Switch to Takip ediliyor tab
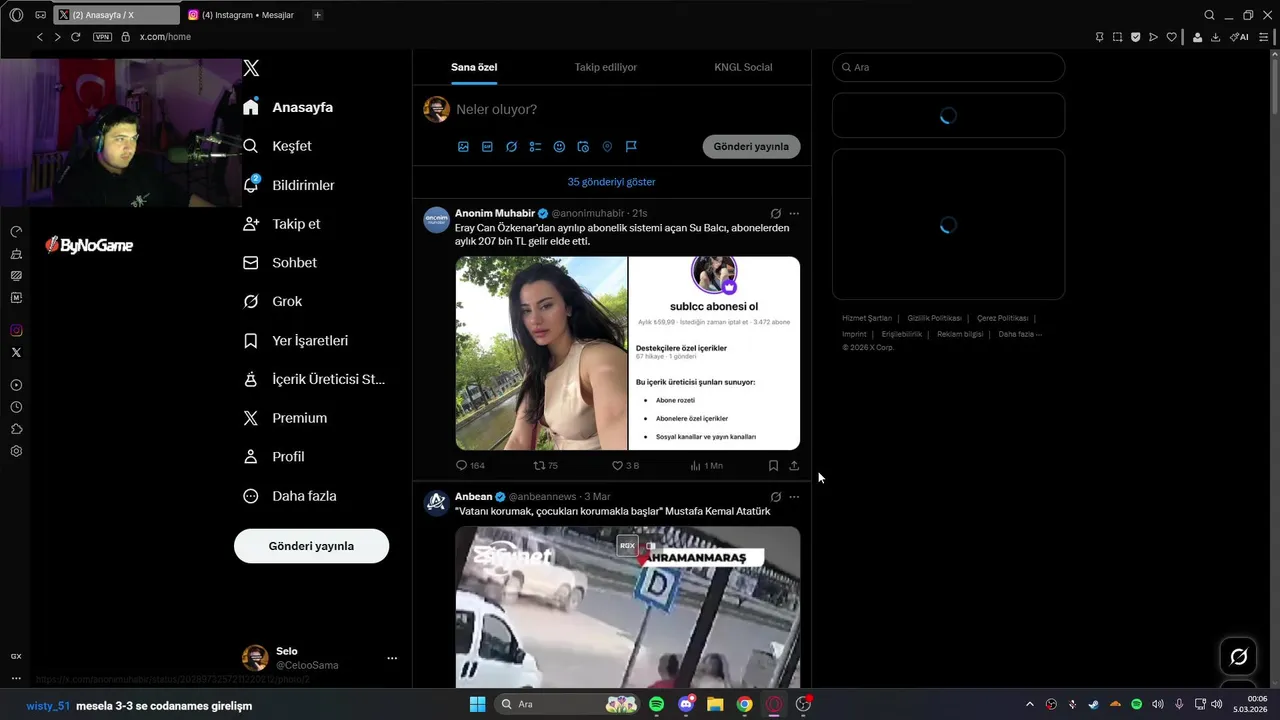This screenshot has height=720, width=1280. [605, 67]
